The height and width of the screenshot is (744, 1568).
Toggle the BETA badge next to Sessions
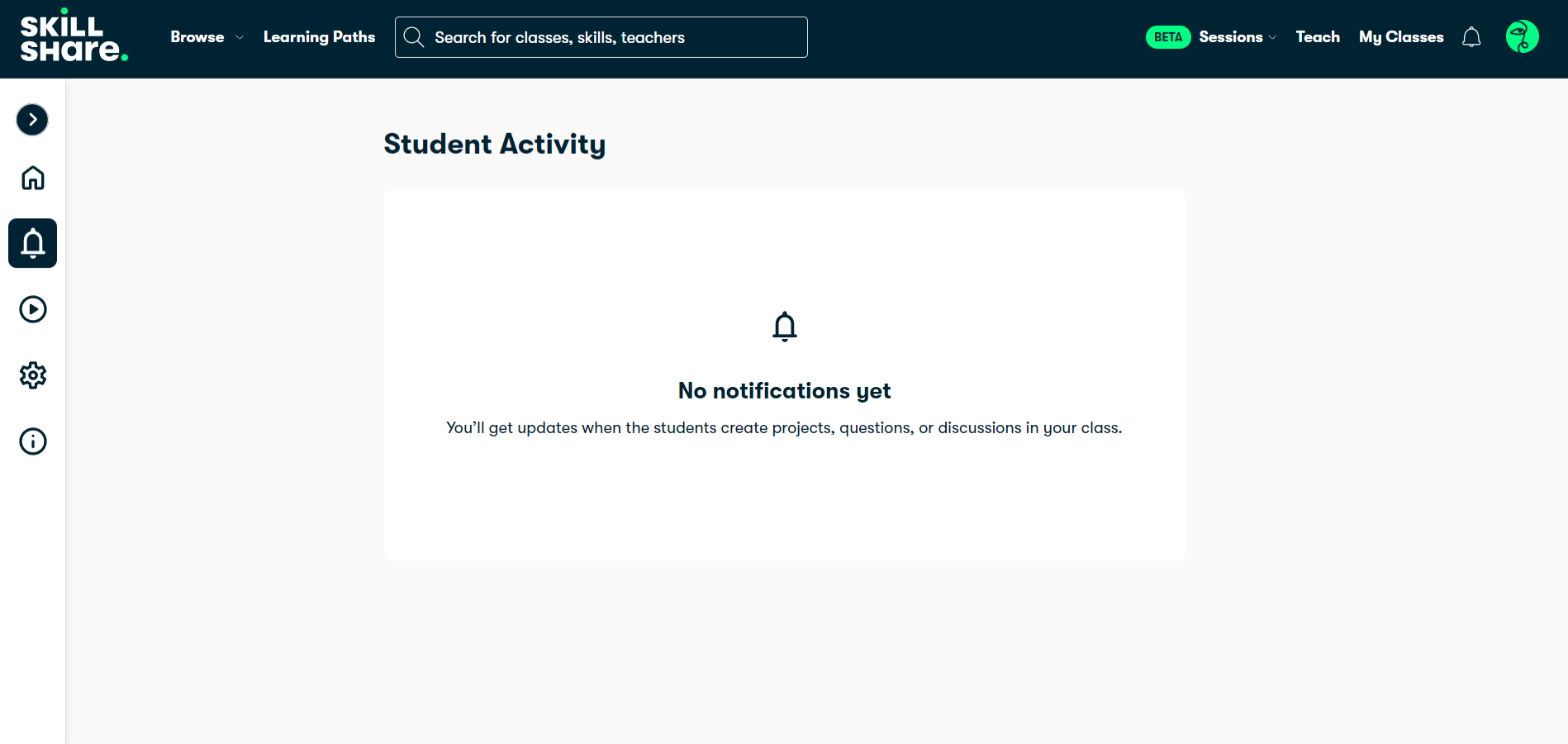(1167, 36)
